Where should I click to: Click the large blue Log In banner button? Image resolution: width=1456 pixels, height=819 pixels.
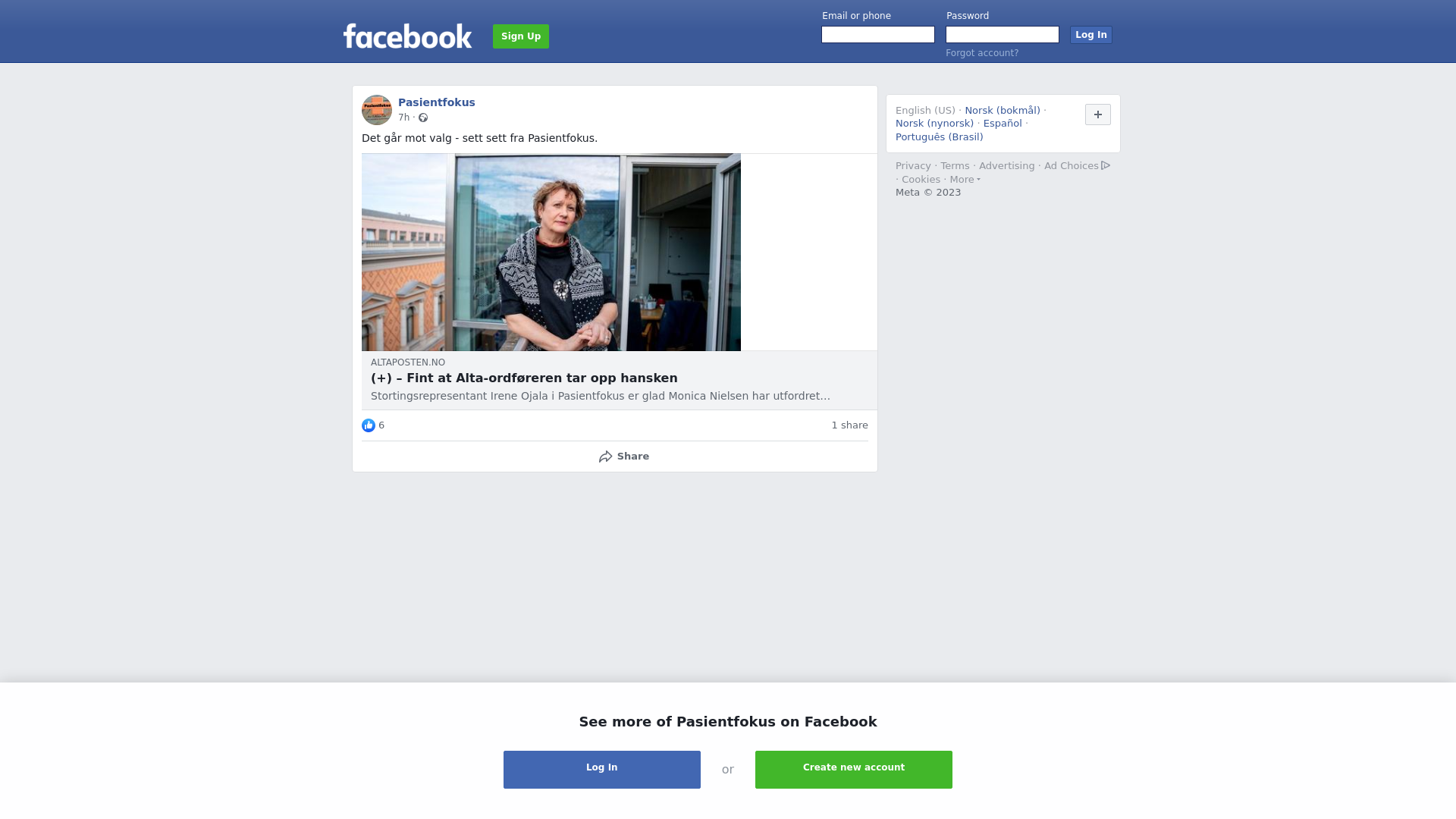602,770
